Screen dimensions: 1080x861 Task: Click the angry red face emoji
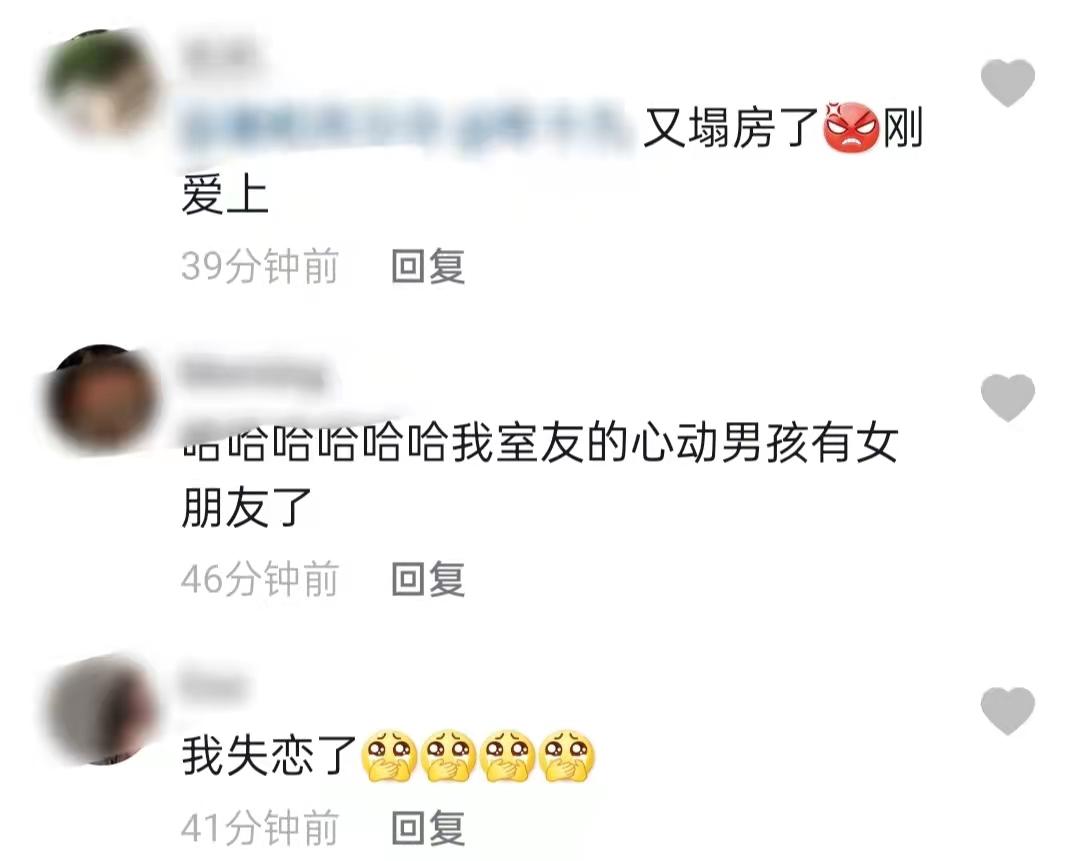coord(851,127)
